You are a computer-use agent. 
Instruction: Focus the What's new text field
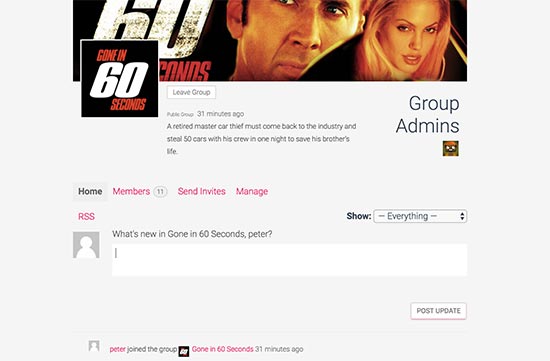tap(289, 260)
